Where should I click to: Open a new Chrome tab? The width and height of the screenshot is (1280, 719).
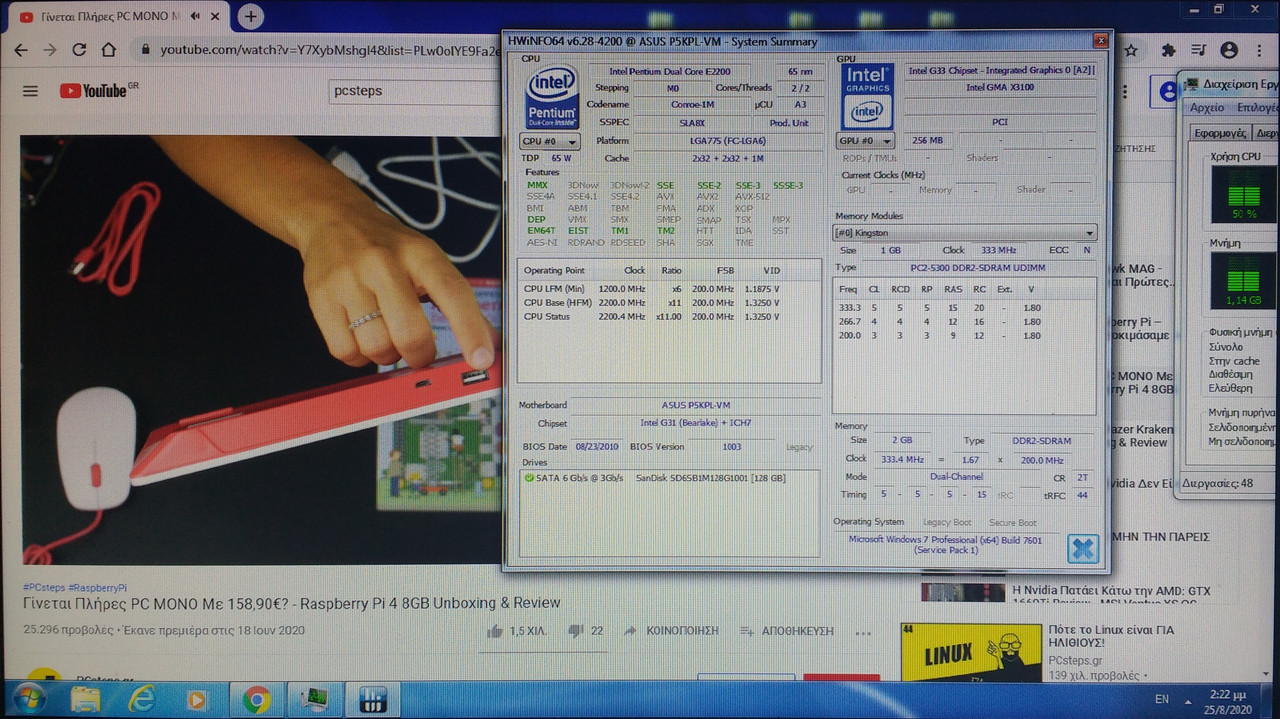point(250,16)
